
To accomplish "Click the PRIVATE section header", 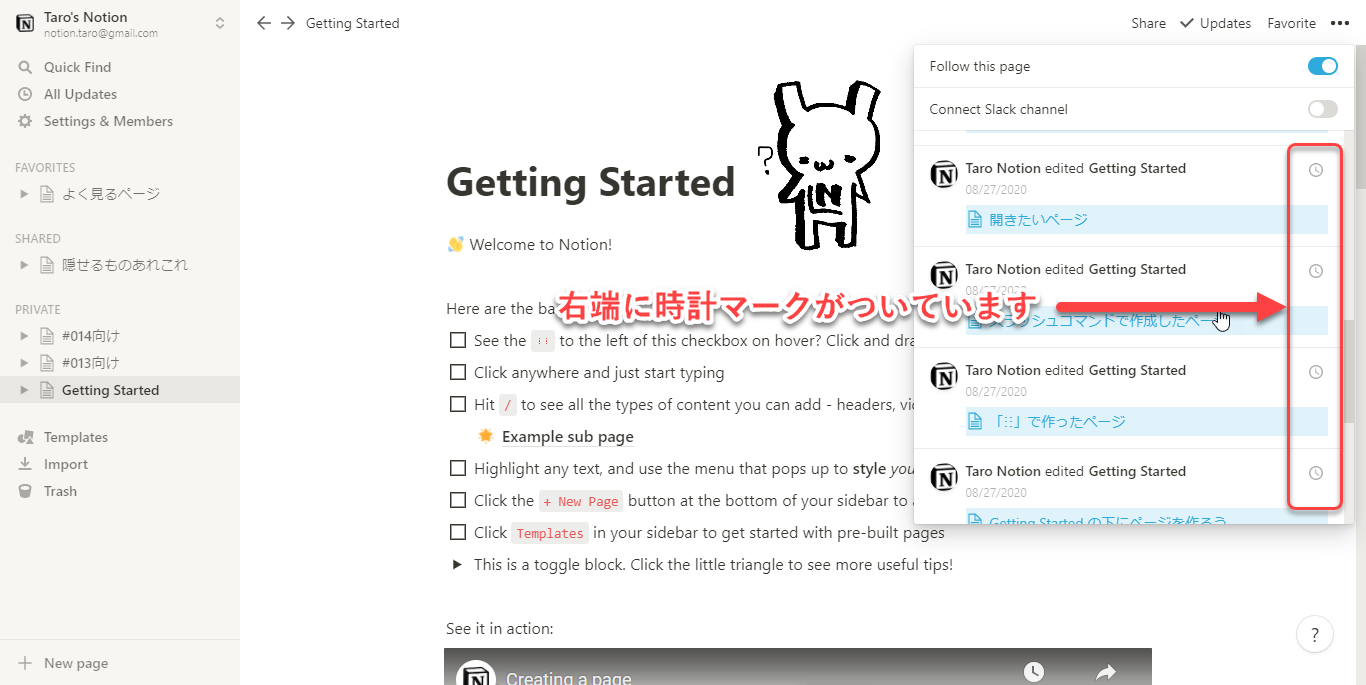I will pyautogui.click(x=38, y=310).
